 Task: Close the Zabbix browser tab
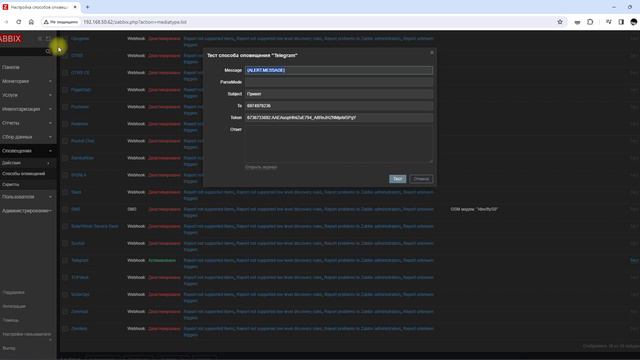(75, 7)
